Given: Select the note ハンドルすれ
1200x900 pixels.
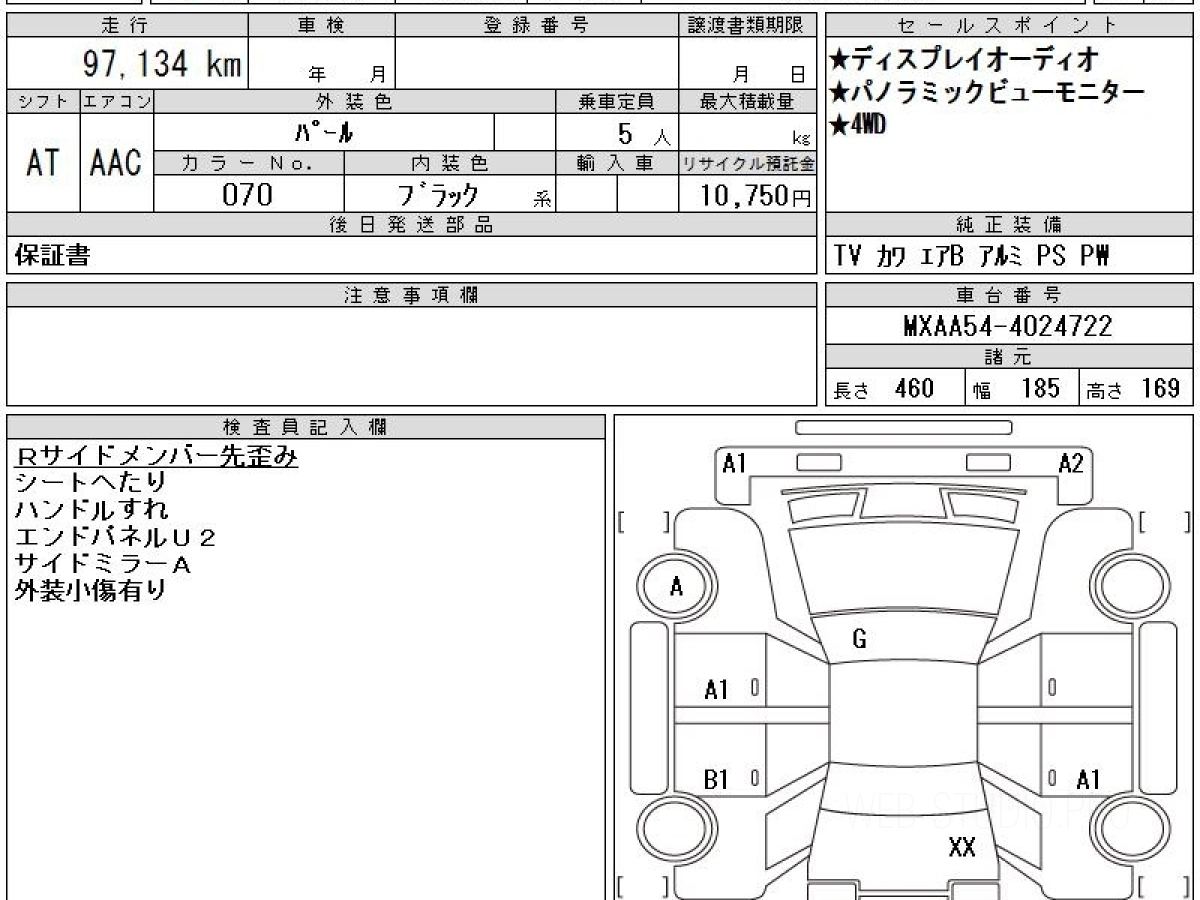Looking at the screenshot, I should pos(92,510).
